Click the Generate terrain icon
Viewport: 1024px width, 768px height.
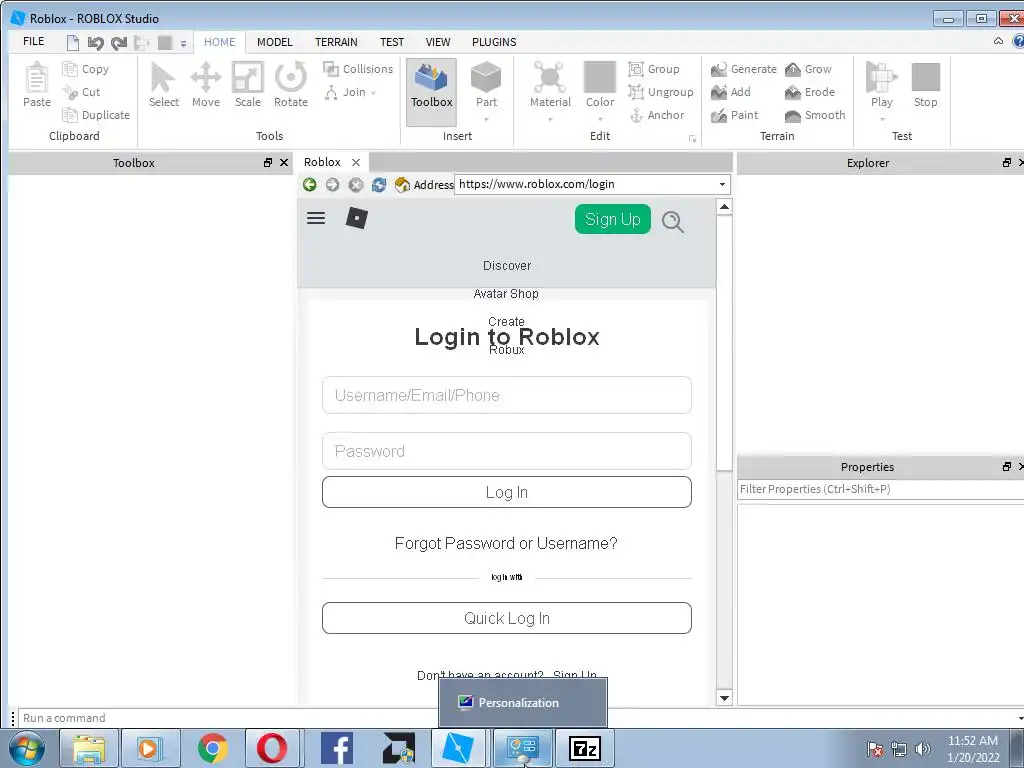(719, 69)
